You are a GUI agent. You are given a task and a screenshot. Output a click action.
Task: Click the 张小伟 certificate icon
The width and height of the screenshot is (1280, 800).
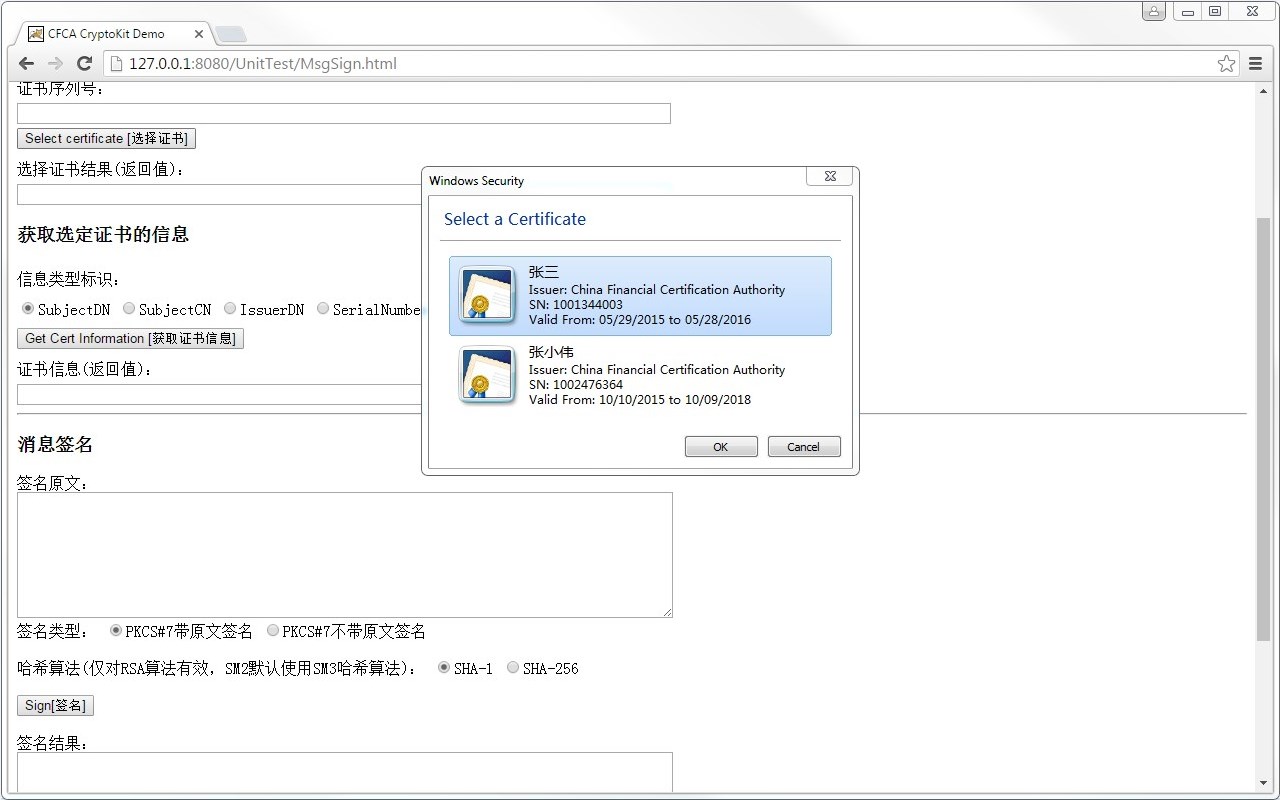click(487, 375)
